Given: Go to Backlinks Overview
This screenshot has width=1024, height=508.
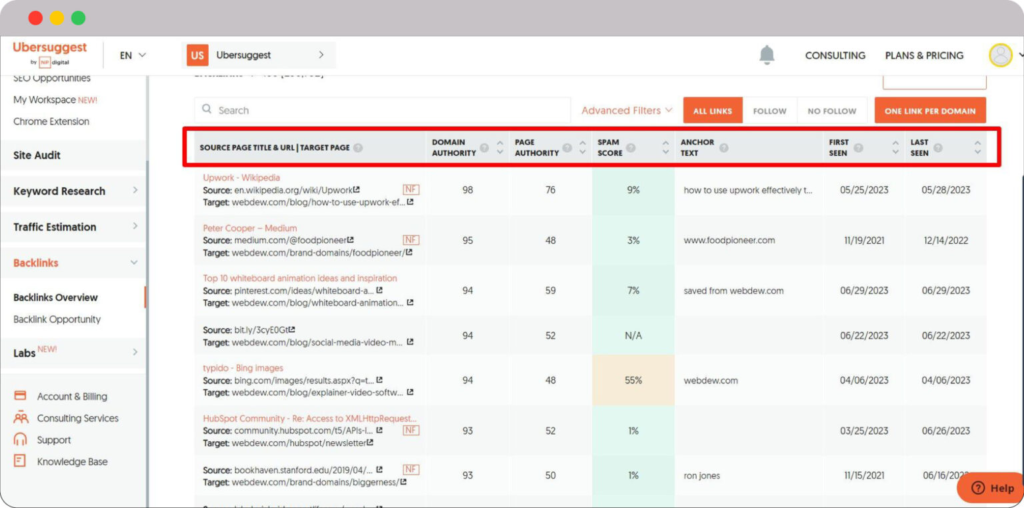Looking at the screenshot, I should point(56,297).
